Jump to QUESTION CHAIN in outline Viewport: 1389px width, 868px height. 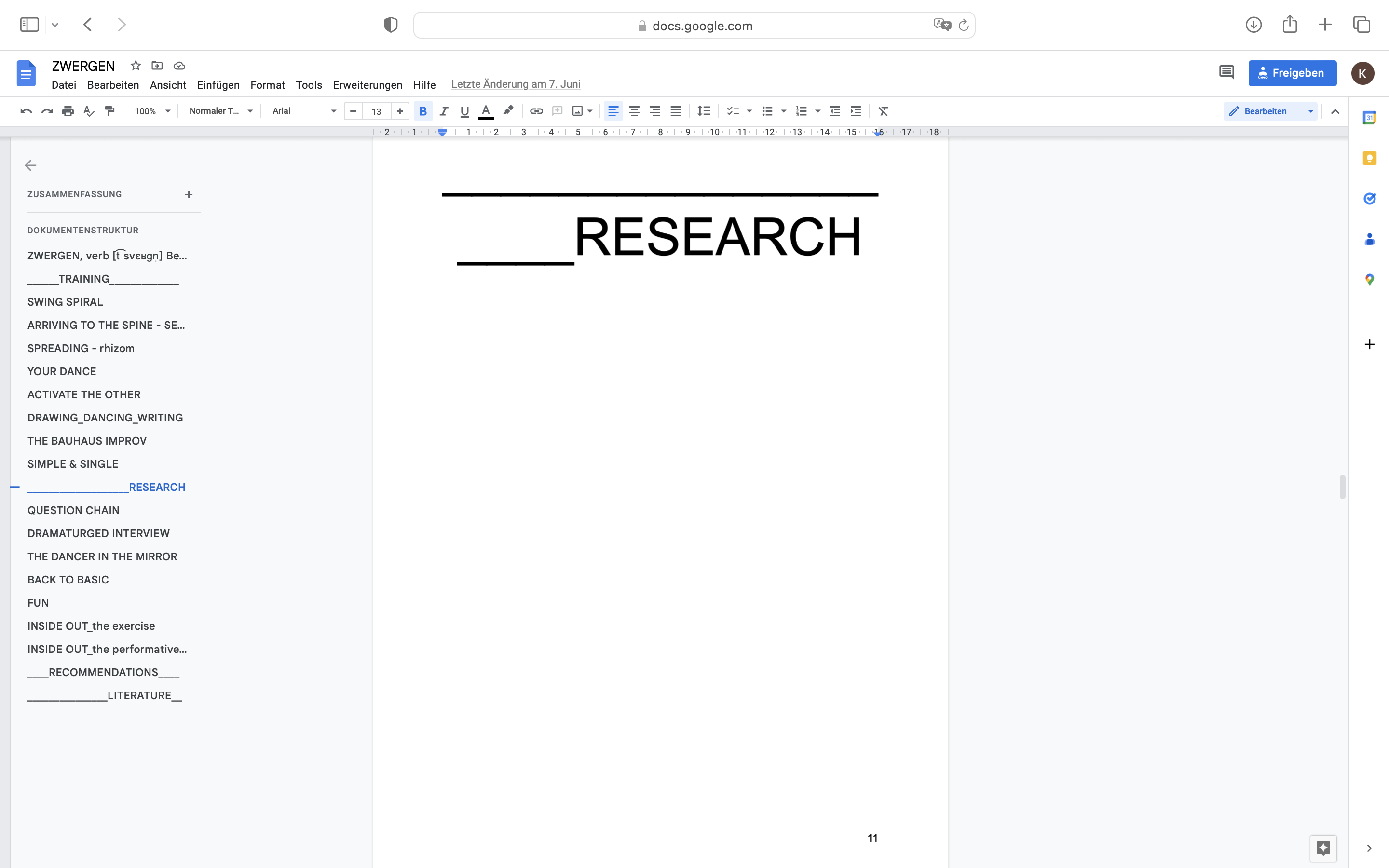73,510
